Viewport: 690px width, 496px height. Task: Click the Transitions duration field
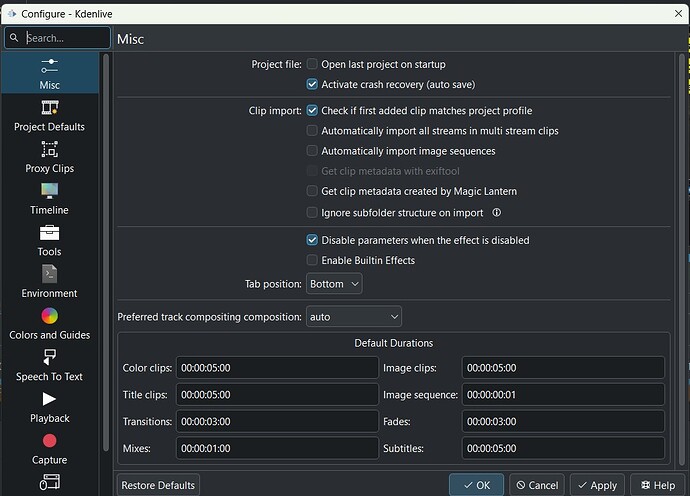277,421
